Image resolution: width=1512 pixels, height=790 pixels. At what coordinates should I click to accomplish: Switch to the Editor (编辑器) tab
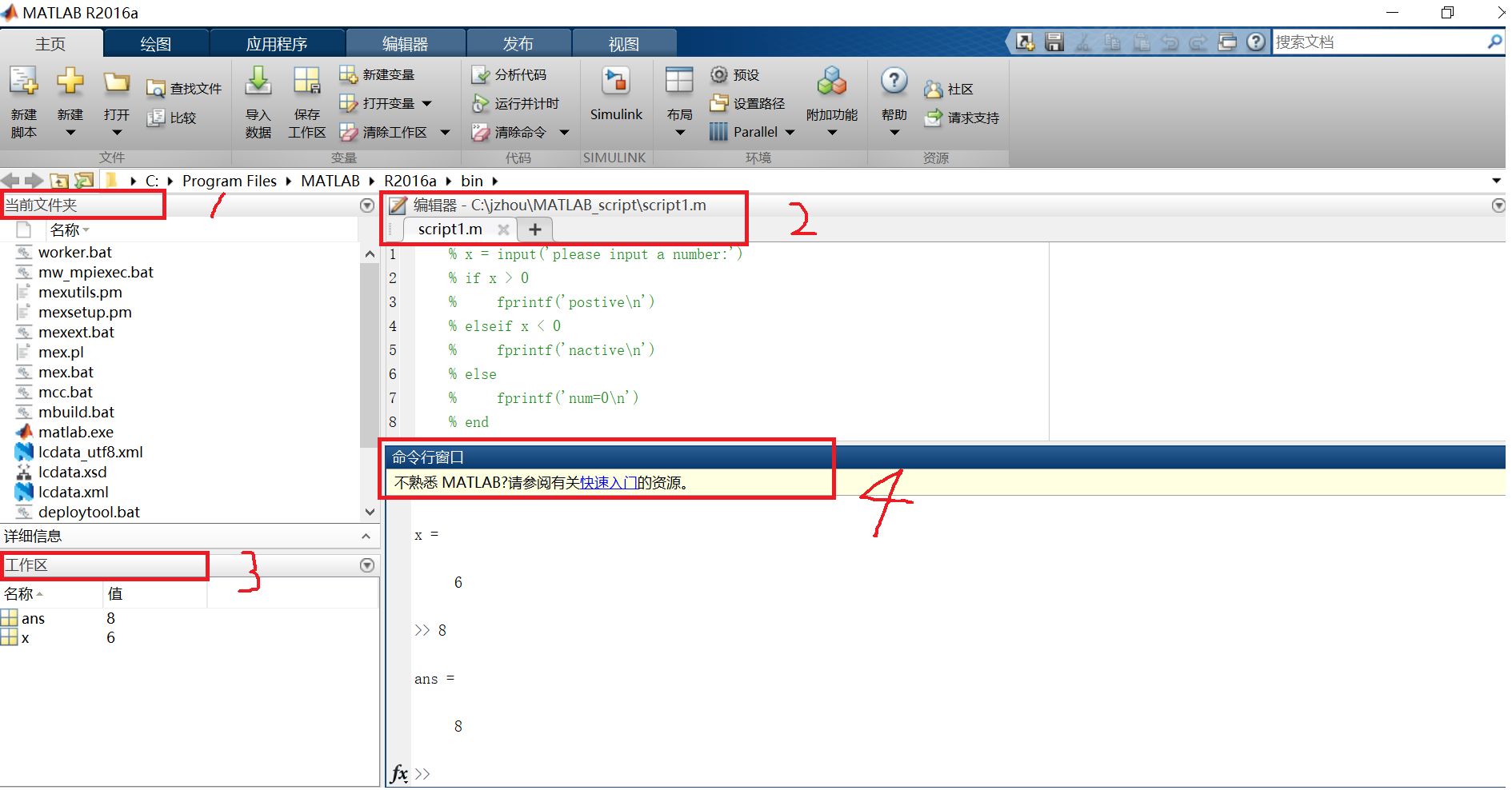pyautogui.click(x=406, y=44)
